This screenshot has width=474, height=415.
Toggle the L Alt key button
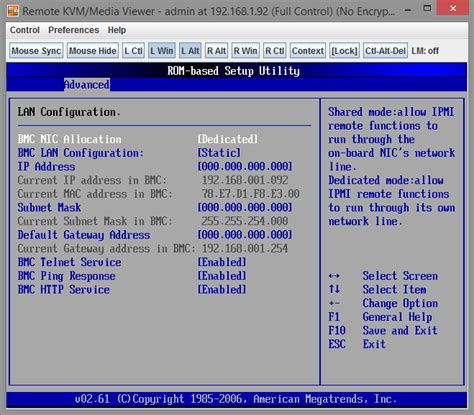[x=190, y=51]
